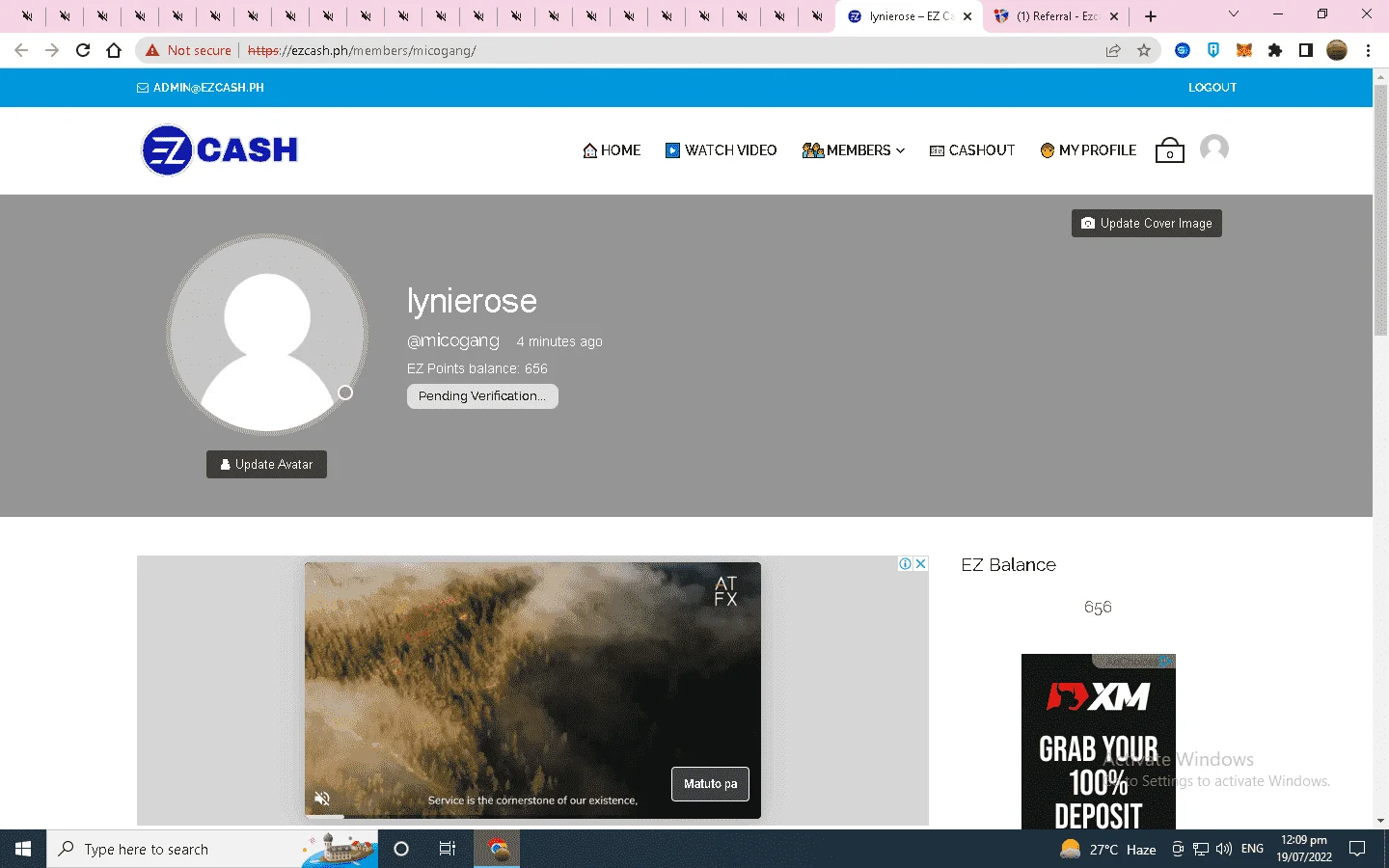Click the ADMIN@EZCASH.PH email link
Screen dimensions: 1389x868
click(201, 88)
